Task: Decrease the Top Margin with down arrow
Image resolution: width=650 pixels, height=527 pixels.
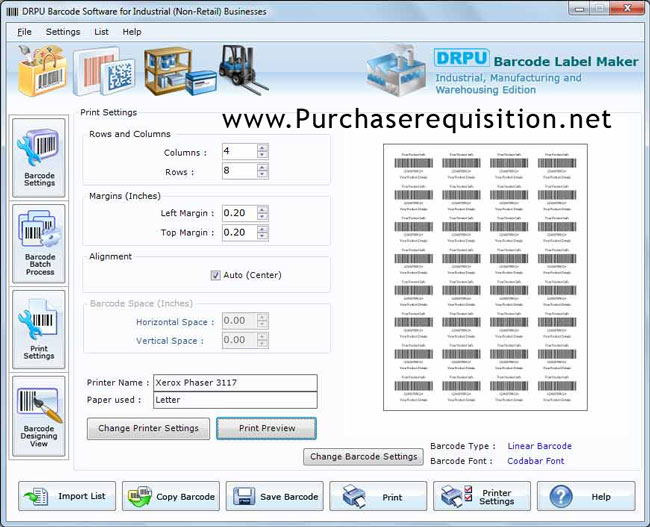Action: [262, 236]
